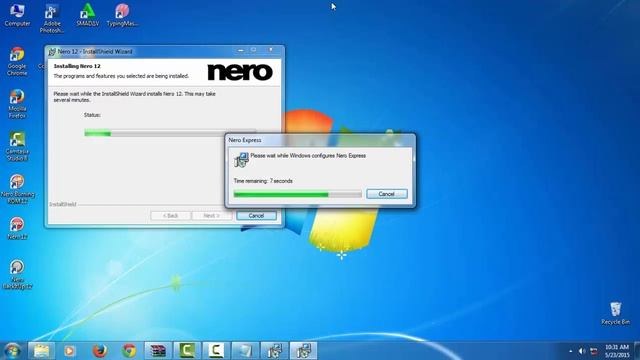Click the installer icon in the Nero Express dialog
This screenshot has height=360, width=640.
(x=241, y=160)
